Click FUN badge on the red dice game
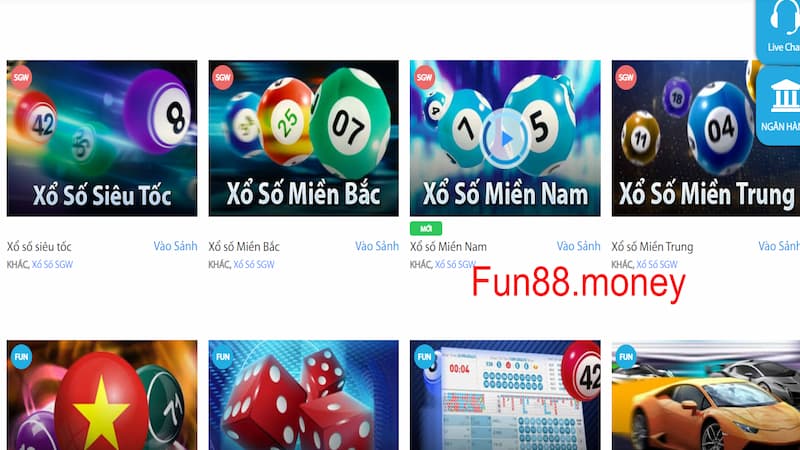This screenshot has height=450, width=800. click(x=223, y=357)
